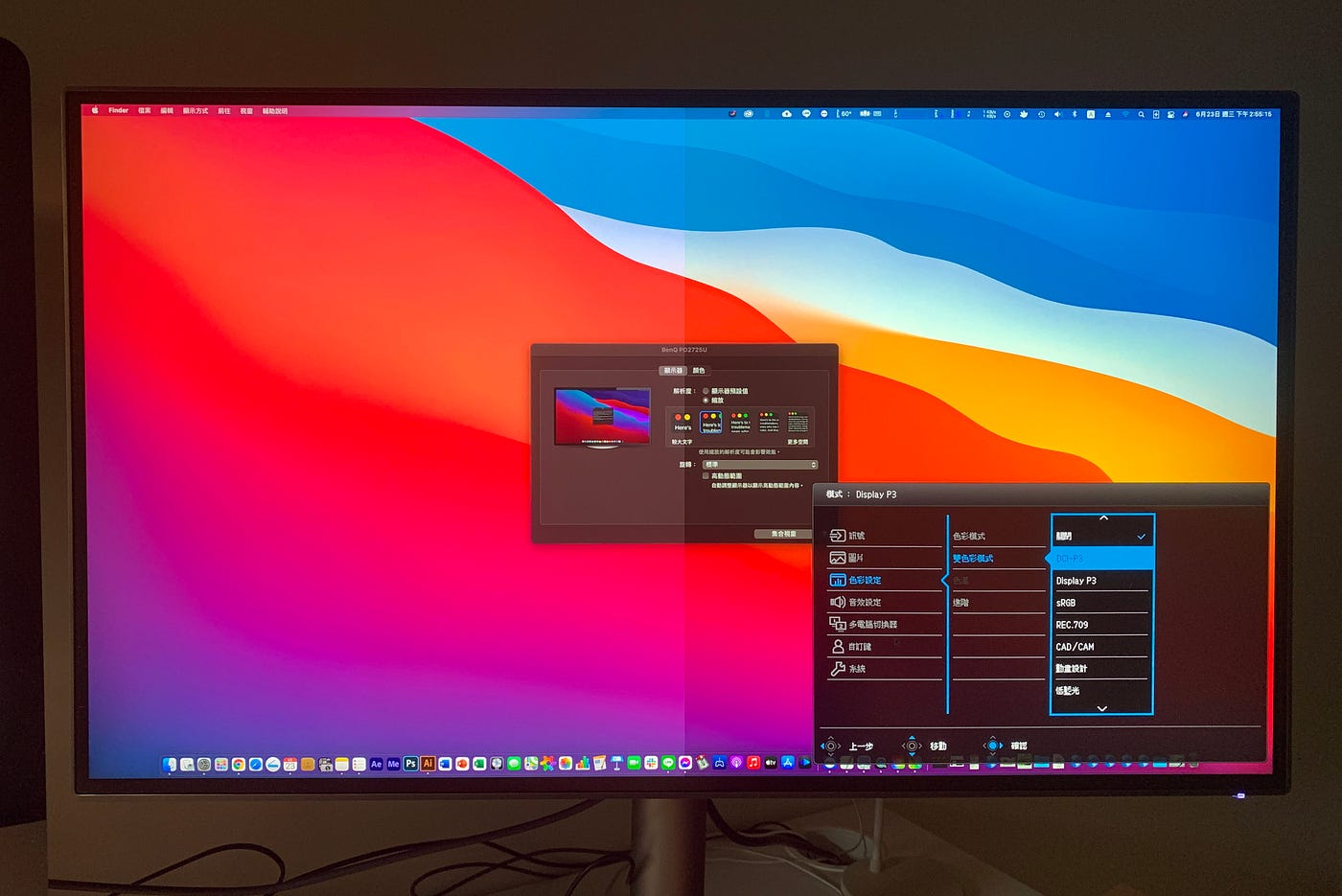Open Podcasts from the Dock
The height and width of the screenshot is (896, 1342).
pyautogui.click(x=736, y=763)
